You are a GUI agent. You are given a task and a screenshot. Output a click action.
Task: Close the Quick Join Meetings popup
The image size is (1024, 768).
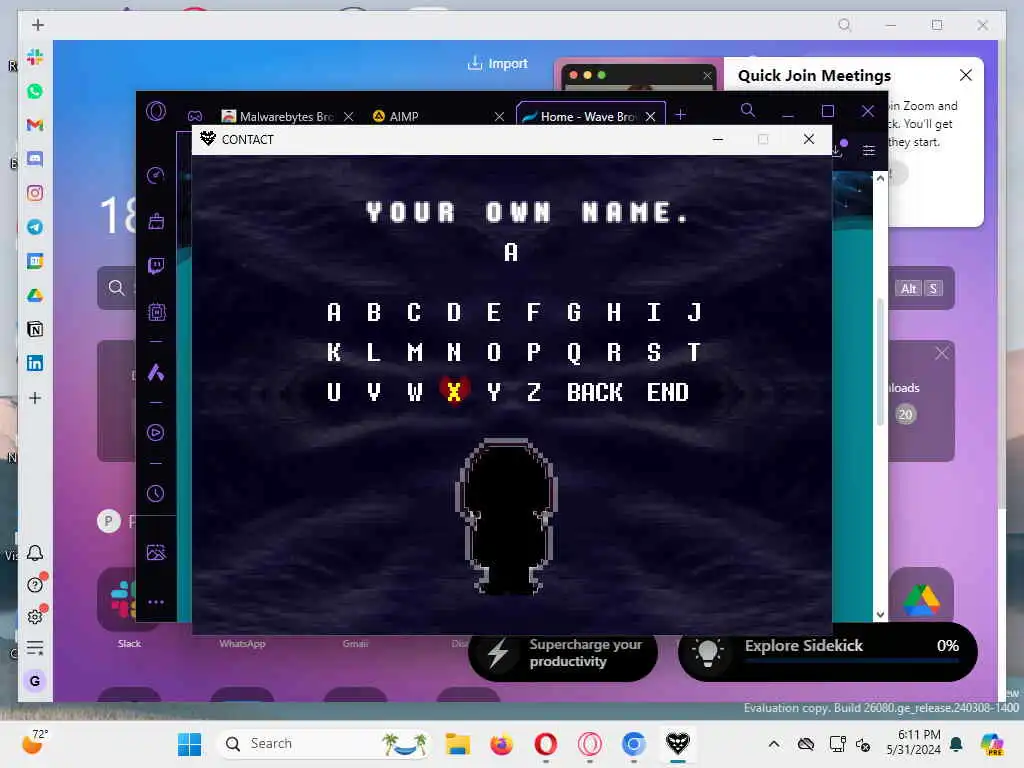966,75
